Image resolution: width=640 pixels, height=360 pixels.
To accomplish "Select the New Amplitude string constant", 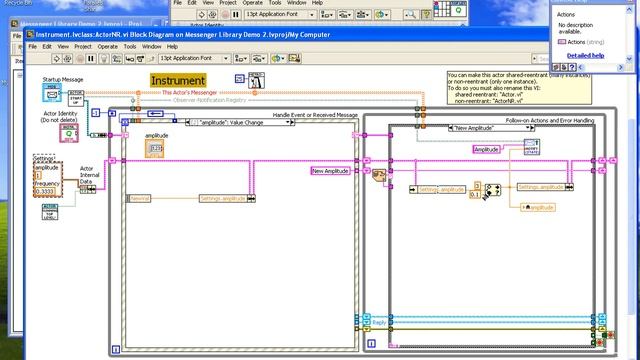I will [x=330, y=171].
